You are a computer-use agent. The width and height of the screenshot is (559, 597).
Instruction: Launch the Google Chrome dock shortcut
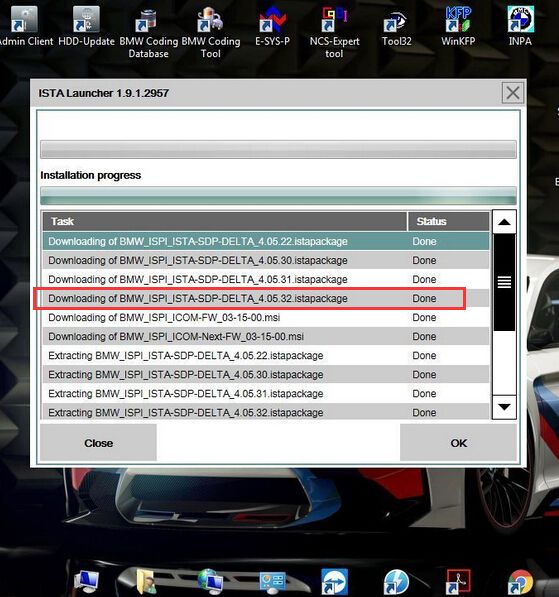(x=520, y=581)
